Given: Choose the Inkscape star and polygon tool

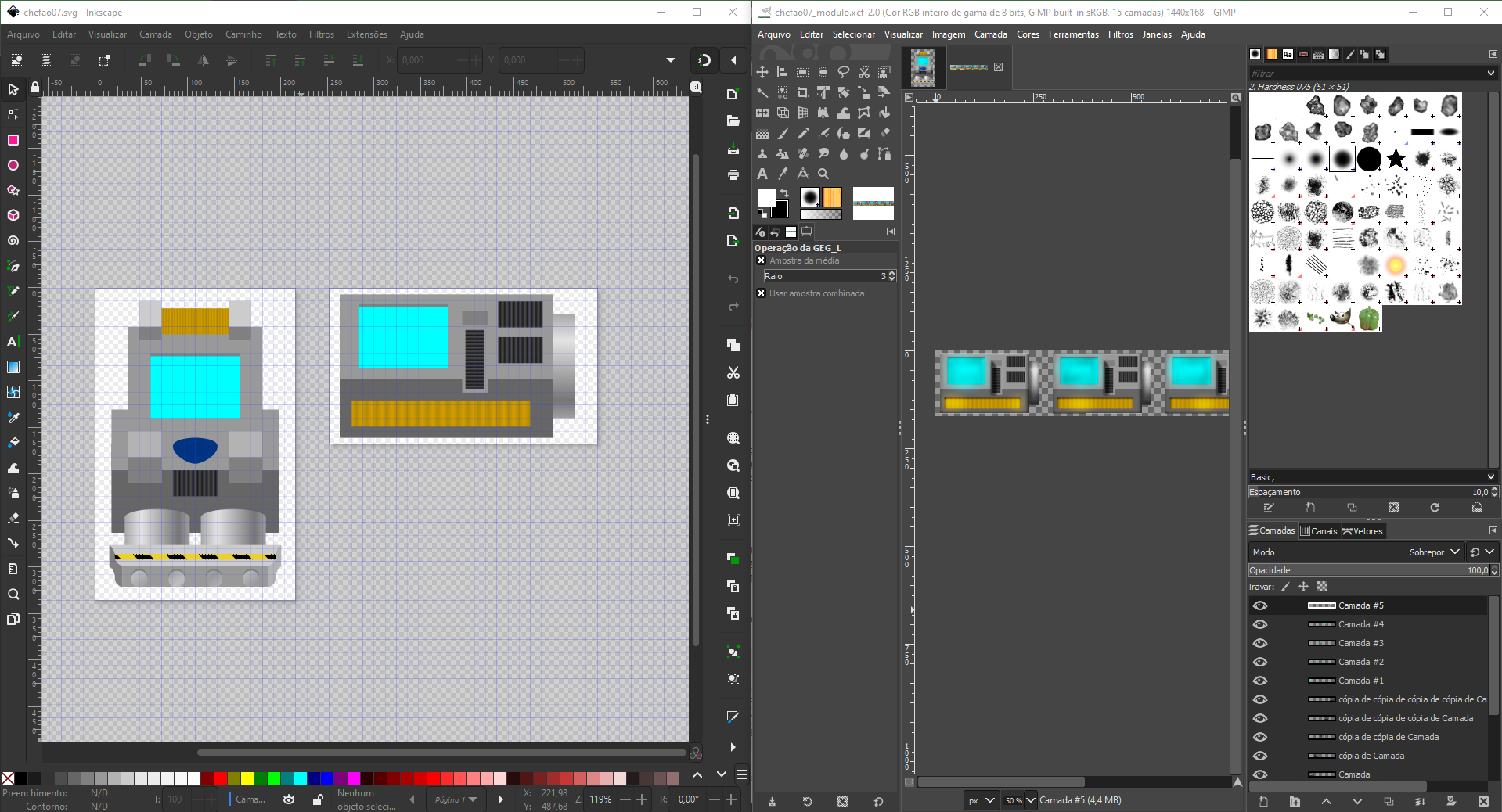Looking at the screenshot, I should tap(13, 190).
